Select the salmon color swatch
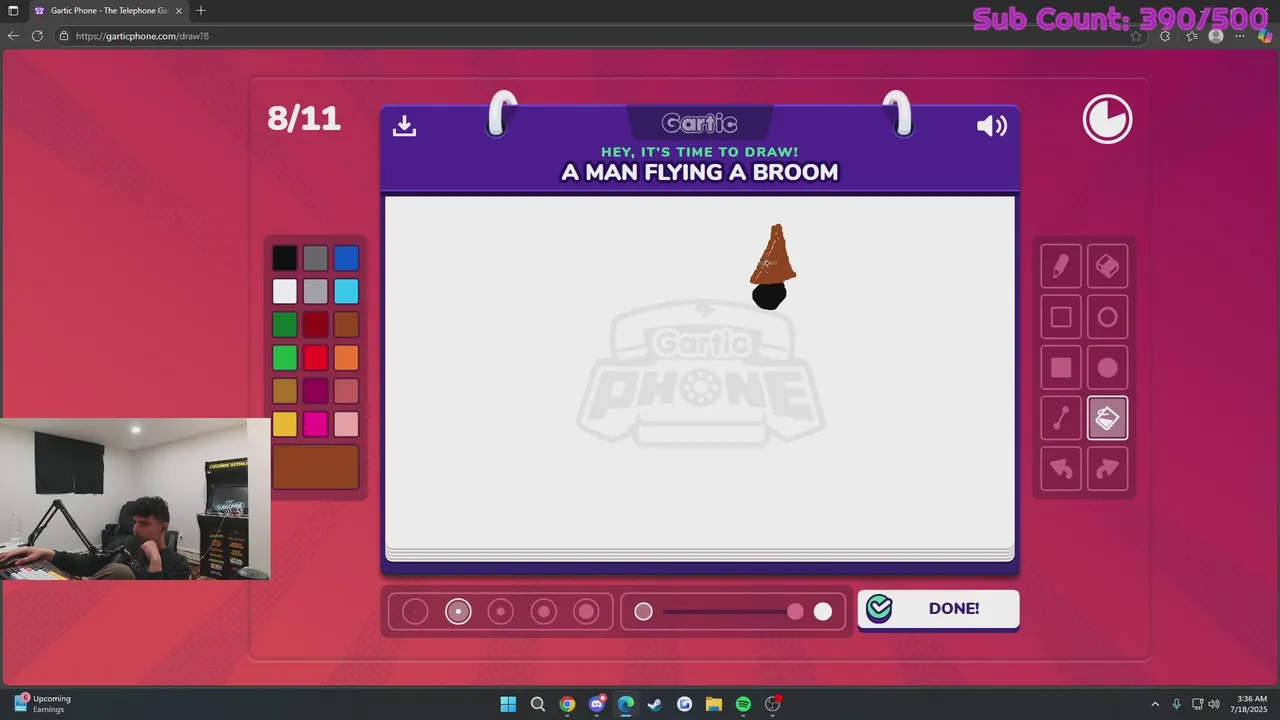 click(346, 390)
